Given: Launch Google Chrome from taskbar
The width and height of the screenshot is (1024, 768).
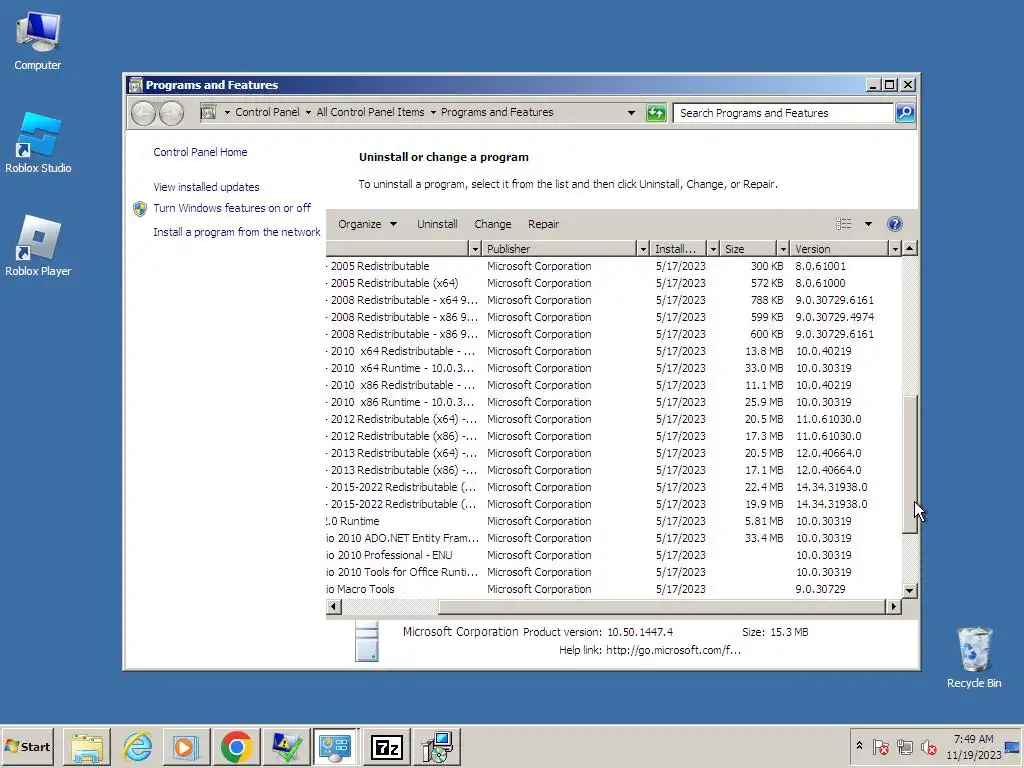Looking at the screenshot, I should click(x=236, y=746).
